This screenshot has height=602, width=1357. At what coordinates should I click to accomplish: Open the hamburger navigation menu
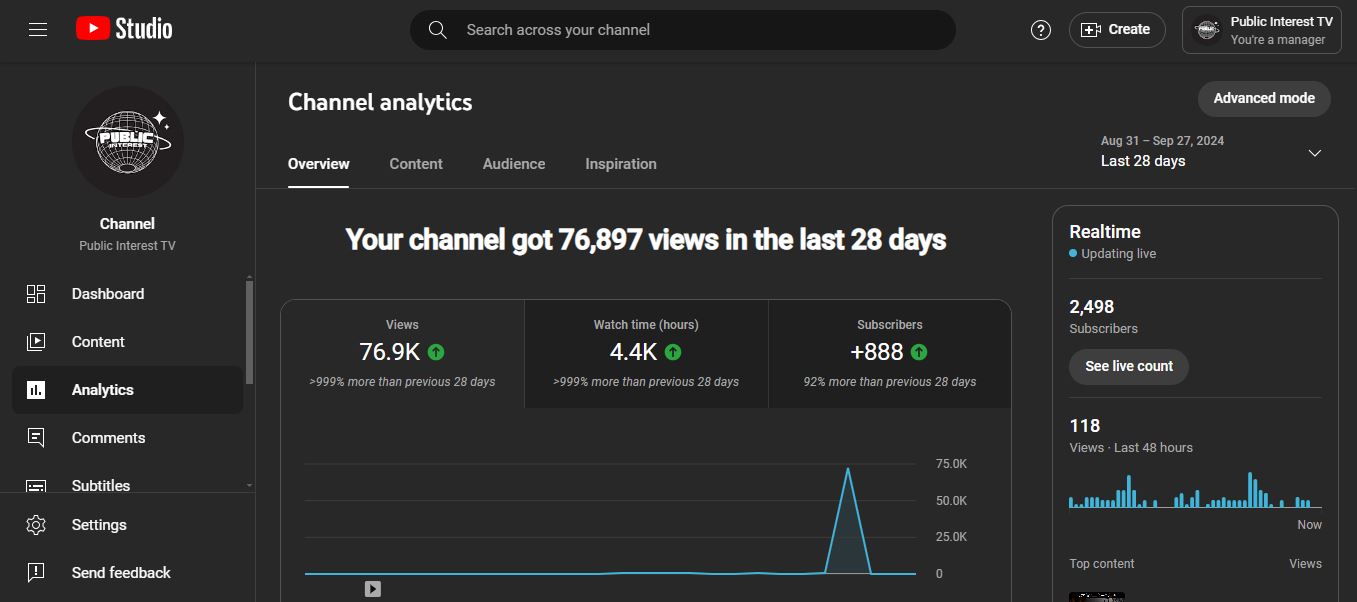click(38, 30)
